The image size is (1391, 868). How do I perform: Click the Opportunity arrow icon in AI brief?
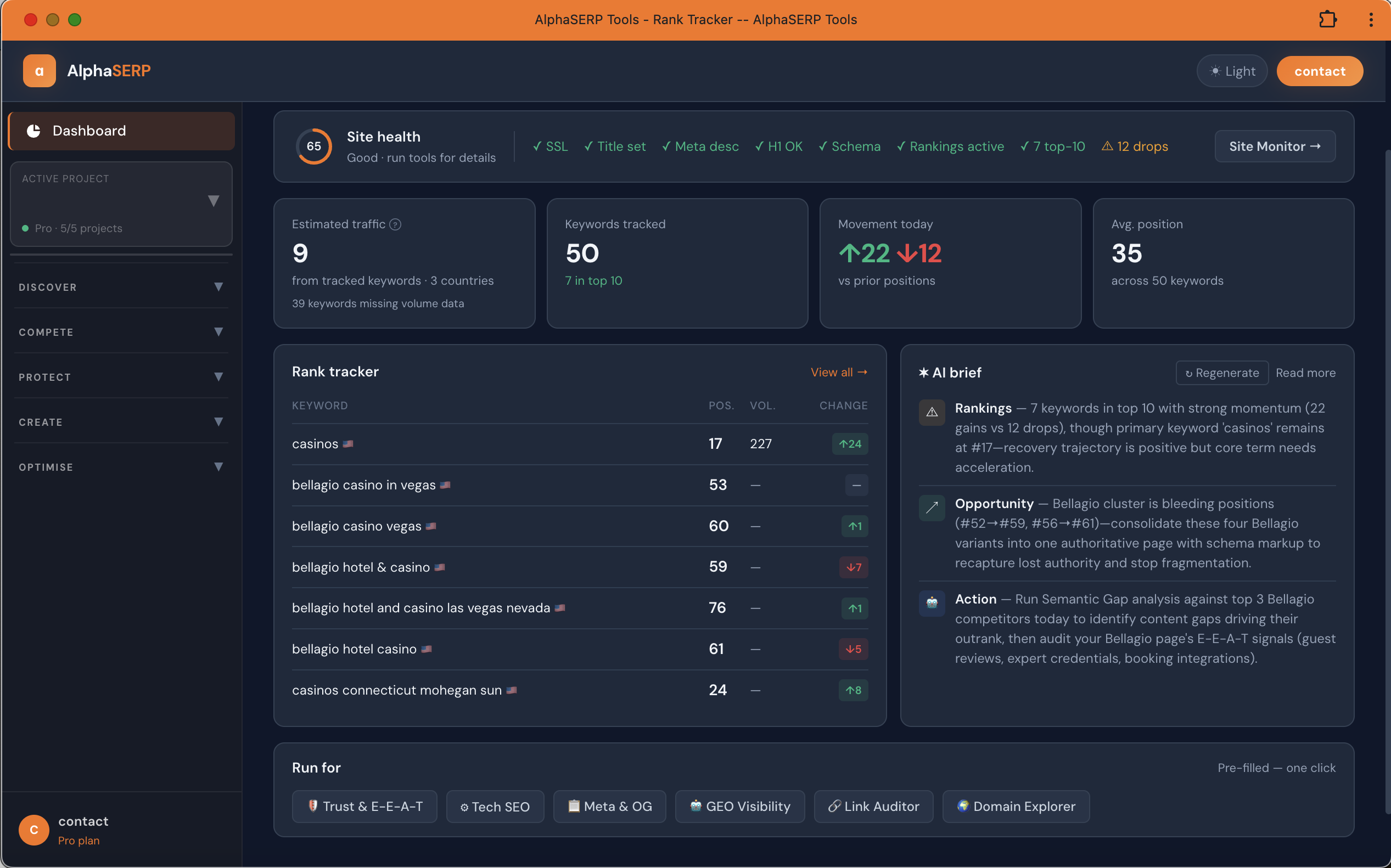[932, 508]
